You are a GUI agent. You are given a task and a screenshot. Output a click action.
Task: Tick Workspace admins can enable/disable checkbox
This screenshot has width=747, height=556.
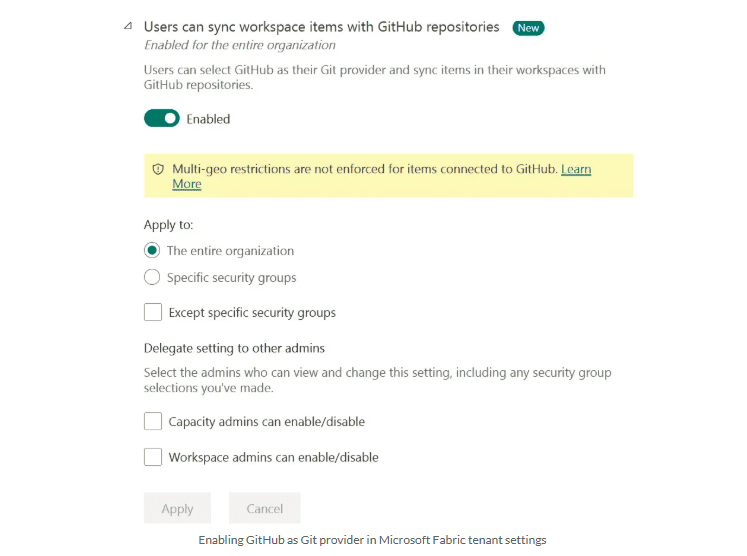pyautogui.click(x=153, y=457)
